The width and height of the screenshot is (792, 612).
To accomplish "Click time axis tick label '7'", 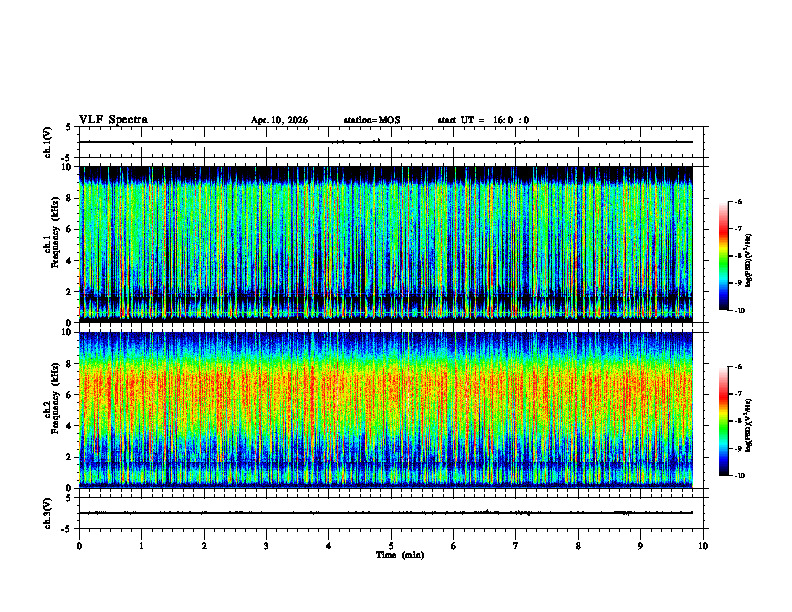I will 516,546.
